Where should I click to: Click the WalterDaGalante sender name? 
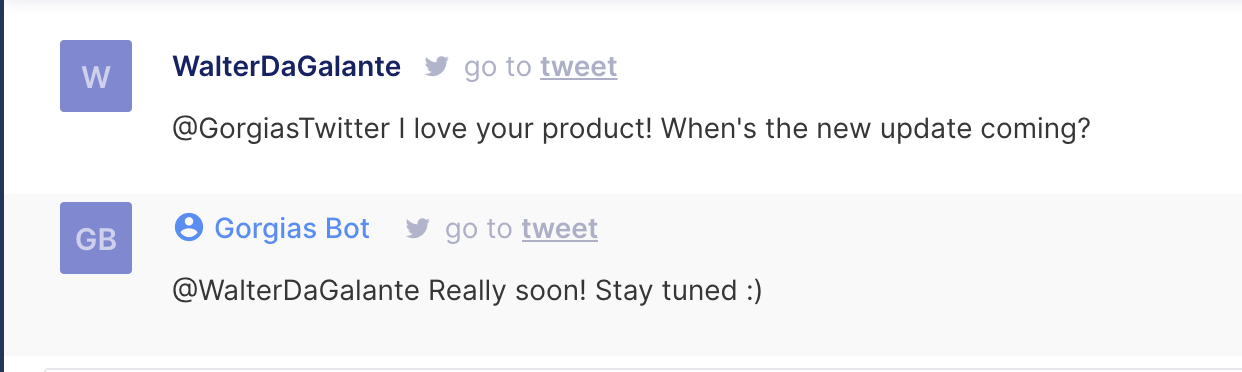287,67
